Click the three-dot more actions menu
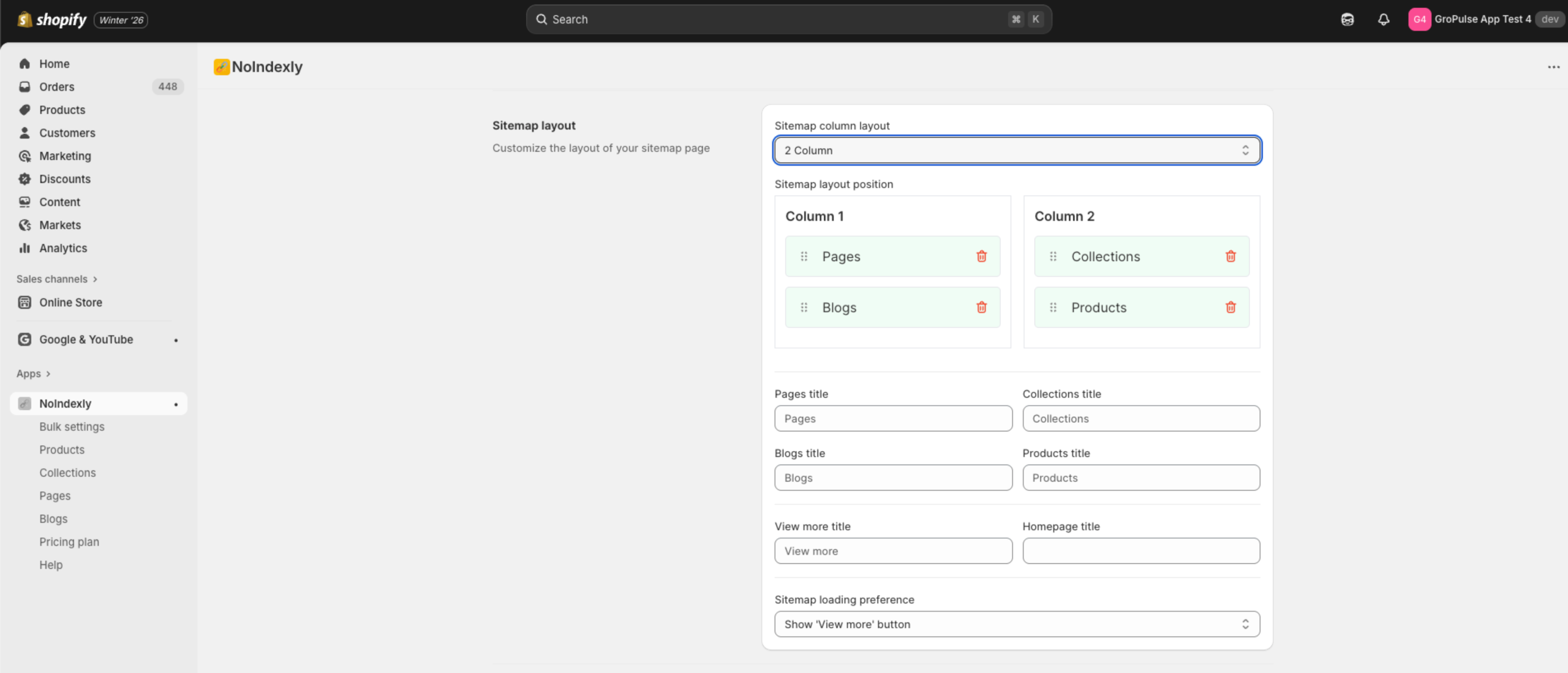Viewport: 1568px width, 673px height. pyautogui.click(x=1553, y=67)
